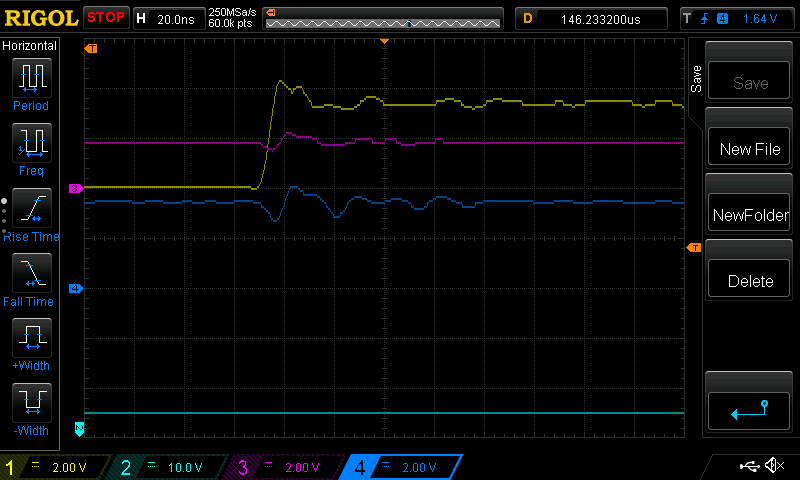Select the Fall Time measurement icon
This screenshot has height=480, width=800.
click(32, 272)
